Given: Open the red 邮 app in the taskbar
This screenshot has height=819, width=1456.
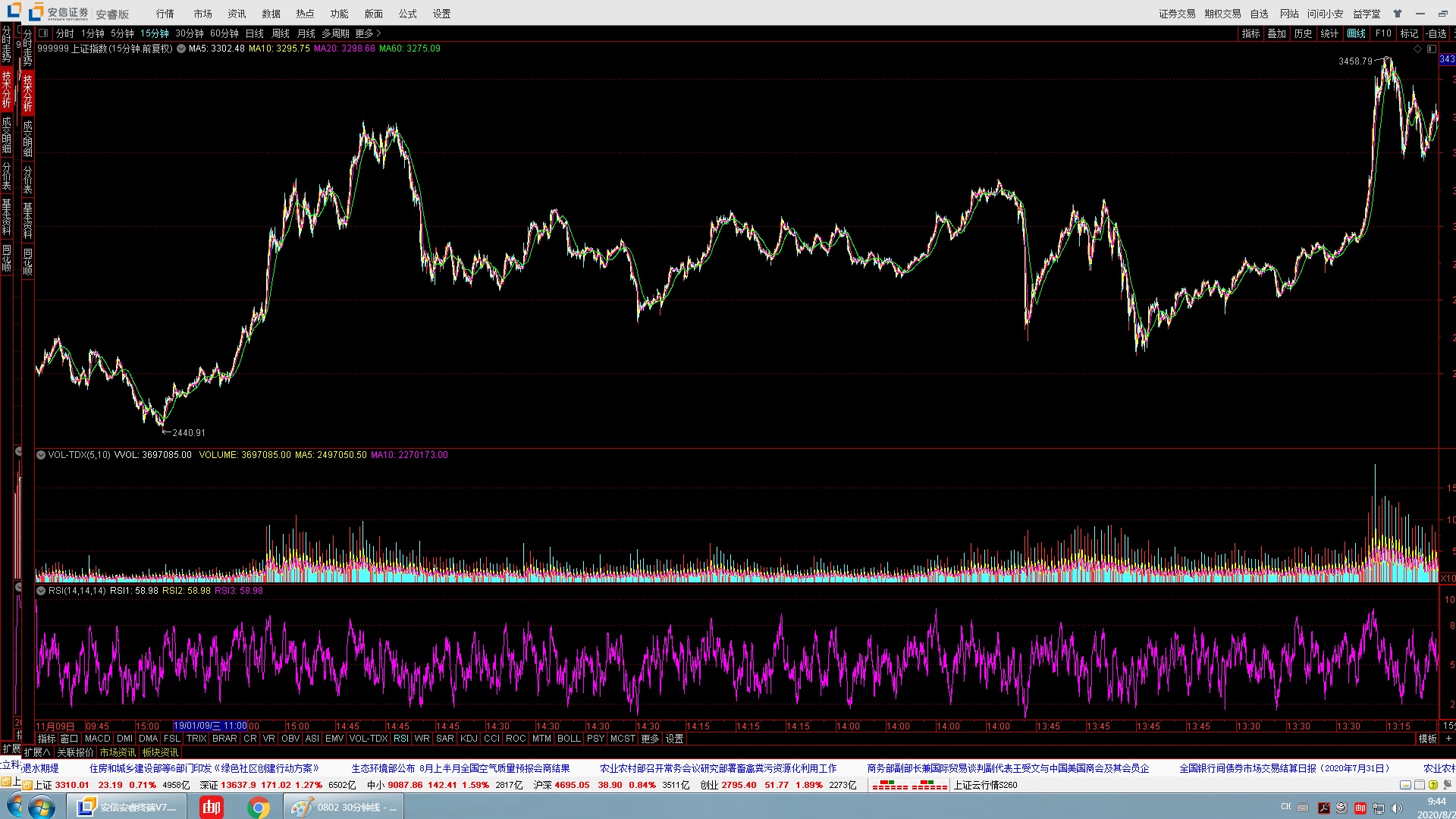Looking at the screenshot, I should click(211, 807).
